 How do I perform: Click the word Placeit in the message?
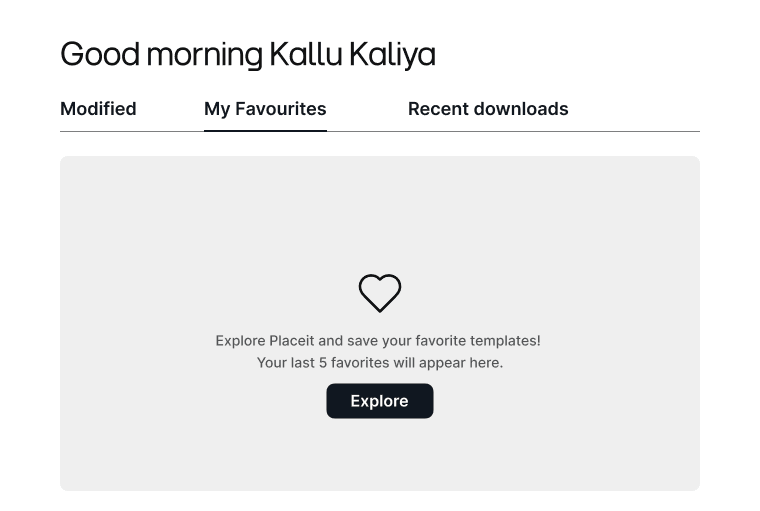pyautogui.click(x=292, y=341)
